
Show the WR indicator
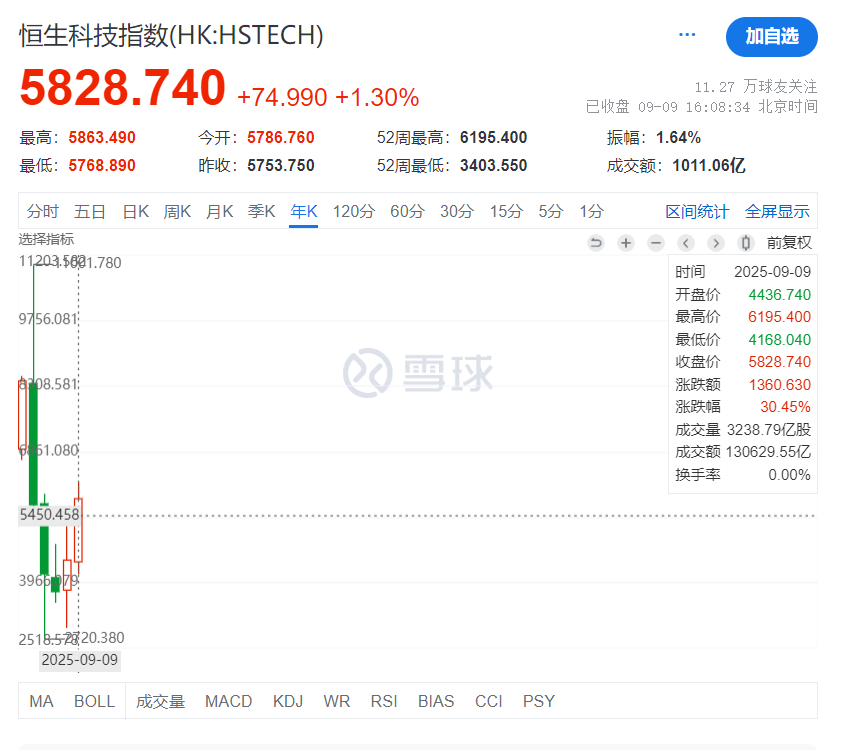[337, 701]
